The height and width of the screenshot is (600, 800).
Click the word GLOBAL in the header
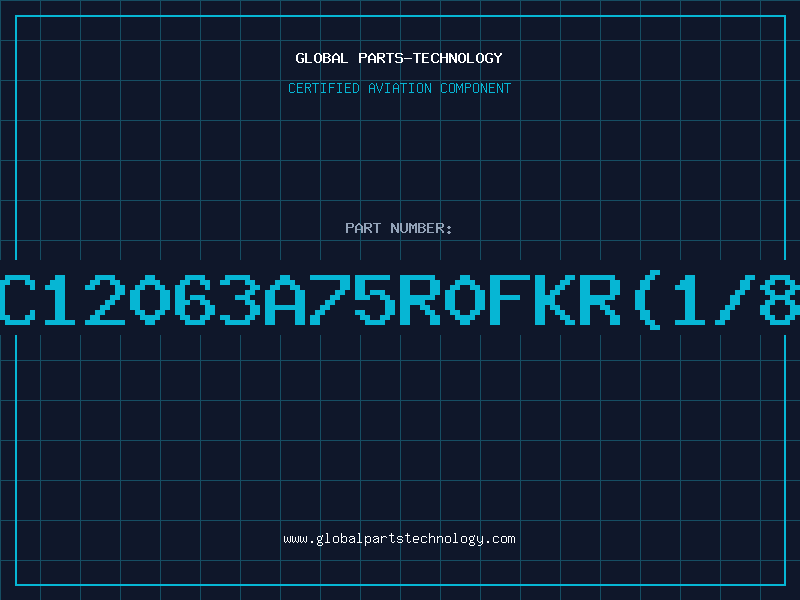(322, 58)
